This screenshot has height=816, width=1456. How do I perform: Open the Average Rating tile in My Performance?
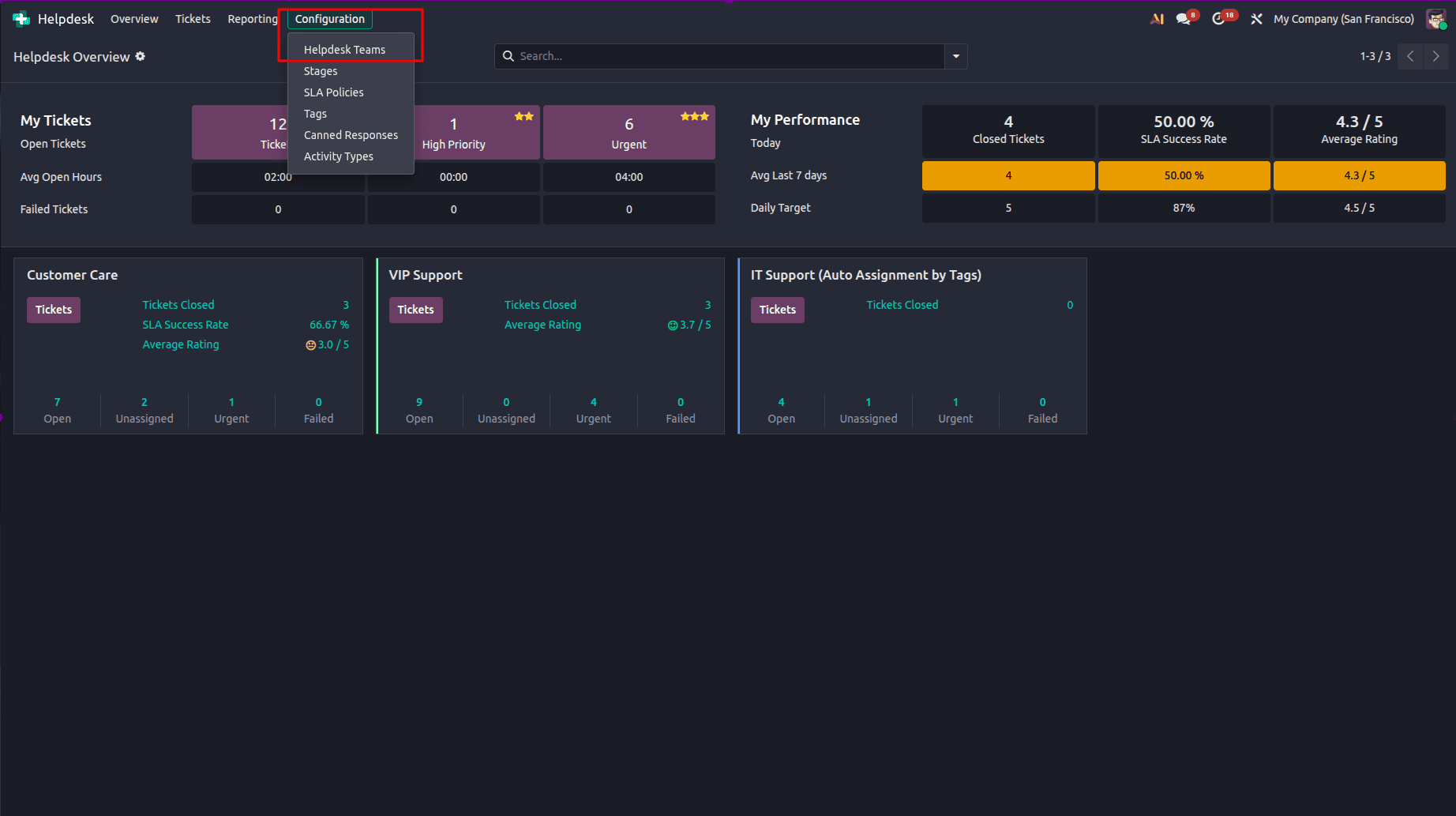point(1360,130)
